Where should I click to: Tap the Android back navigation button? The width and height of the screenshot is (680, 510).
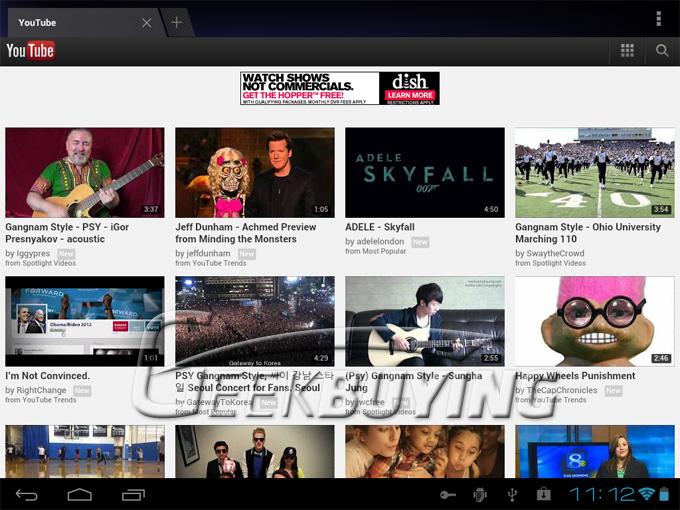(26, 494)
